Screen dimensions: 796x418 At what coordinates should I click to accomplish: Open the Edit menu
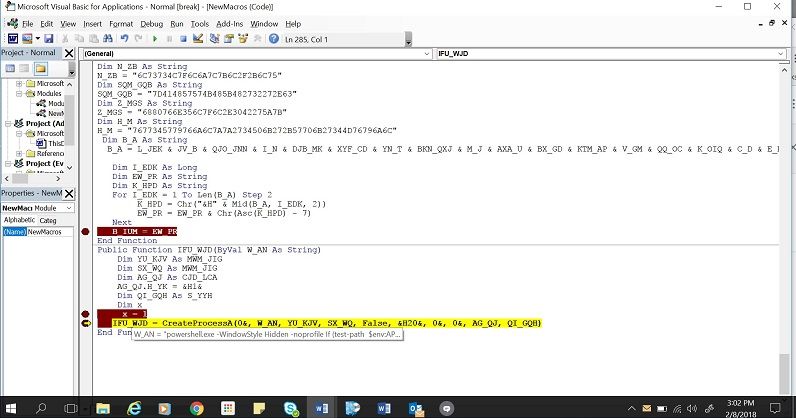(47, 24)
